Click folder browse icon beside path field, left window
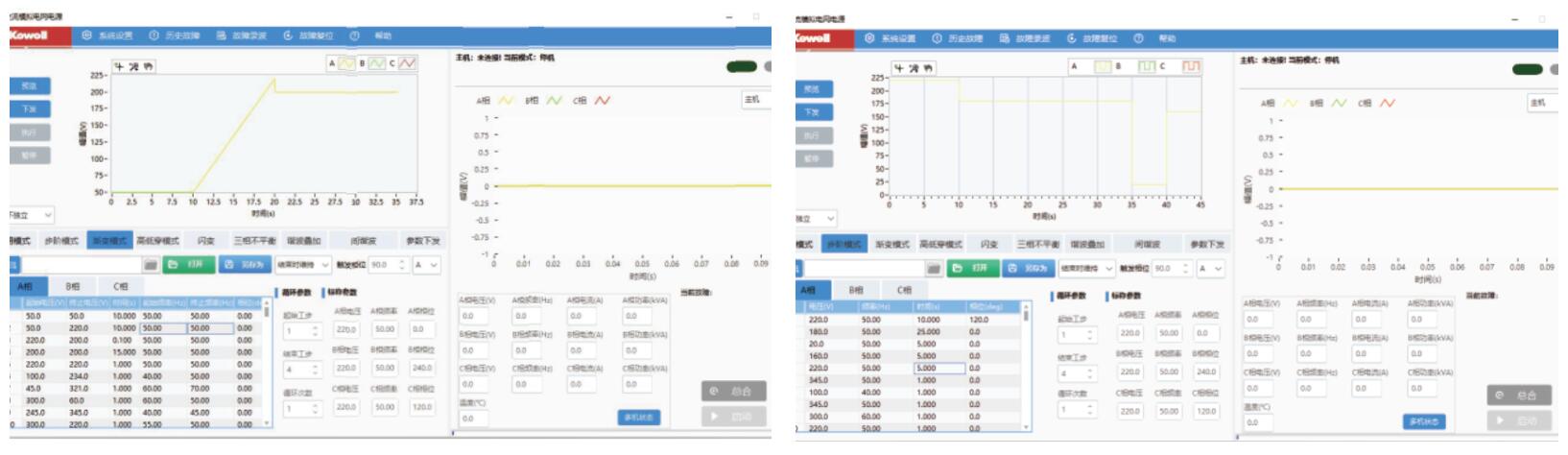Image resolution: width=1568 pixels, height=455 pixels. 151,264
